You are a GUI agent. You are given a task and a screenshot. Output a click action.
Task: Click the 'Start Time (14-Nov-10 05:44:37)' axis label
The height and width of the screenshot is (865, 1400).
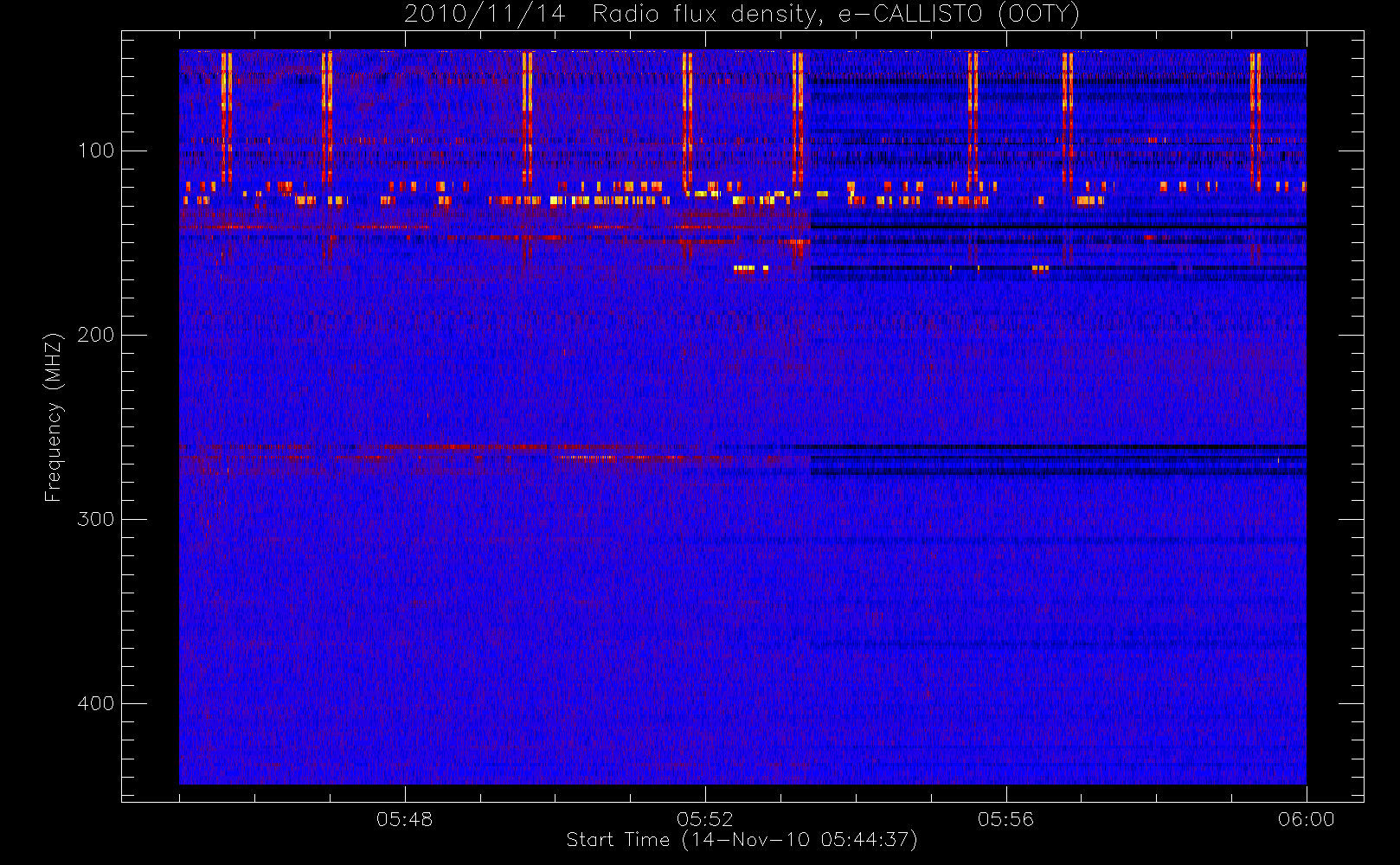742,840
